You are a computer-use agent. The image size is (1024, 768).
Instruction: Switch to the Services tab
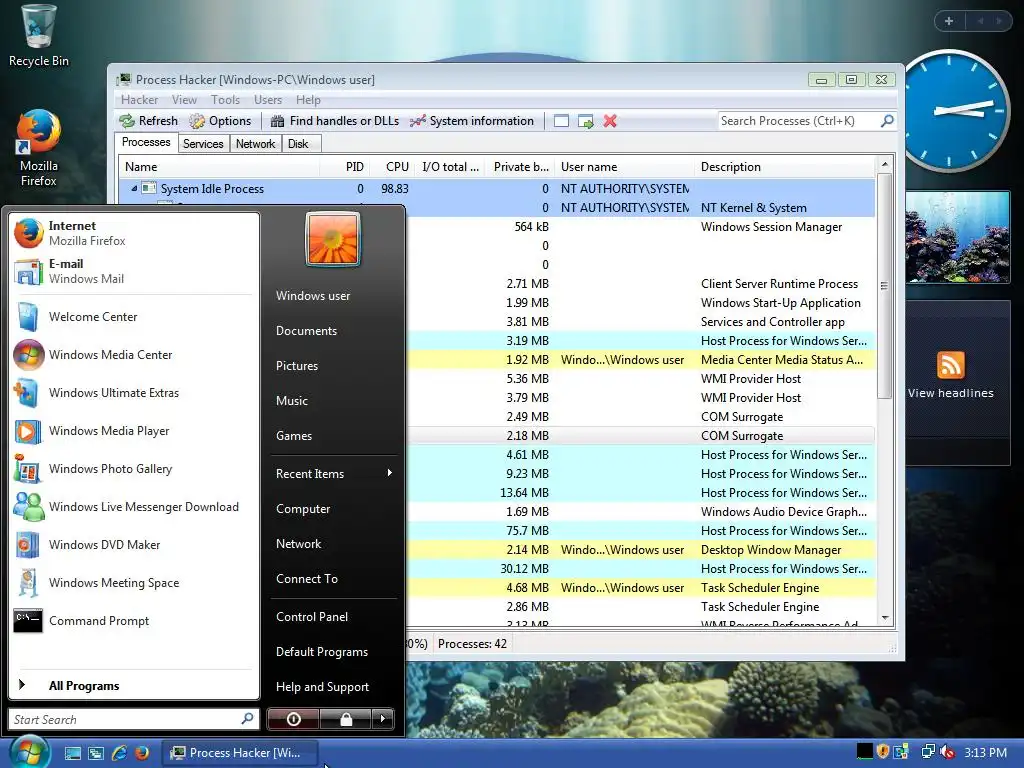pos(203,144)
